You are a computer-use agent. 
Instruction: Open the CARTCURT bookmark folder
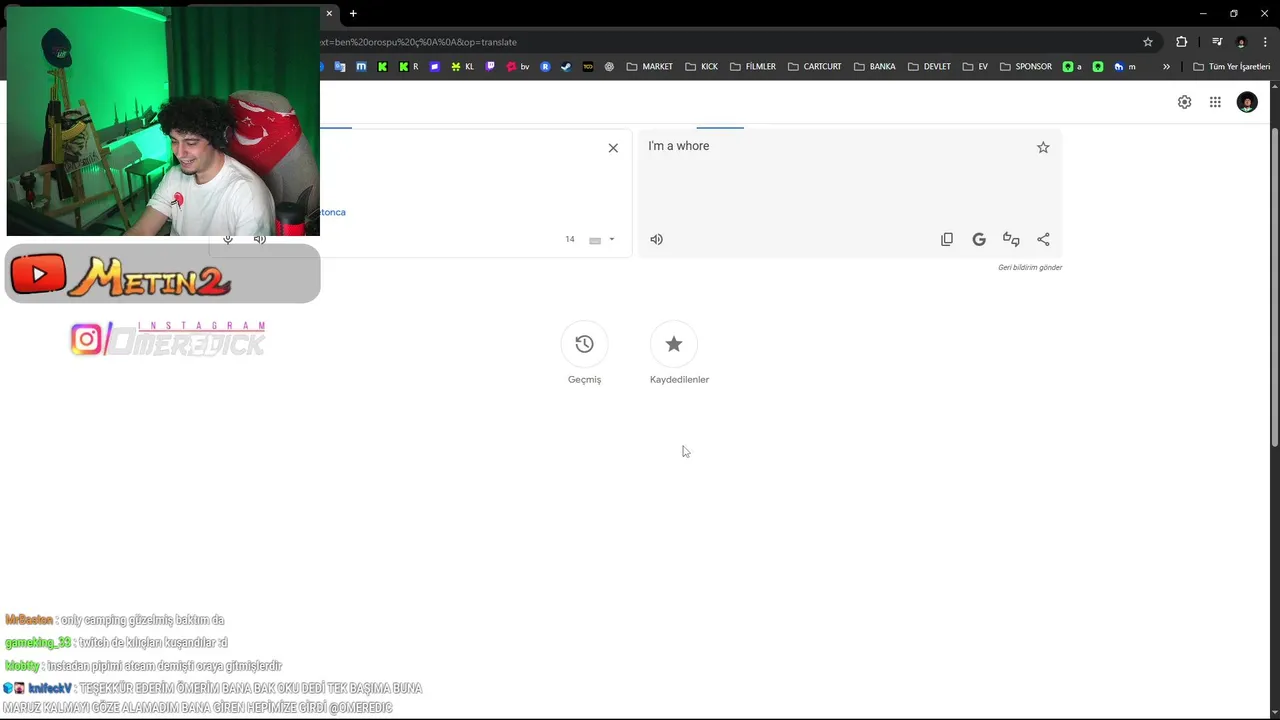(814, 67)
